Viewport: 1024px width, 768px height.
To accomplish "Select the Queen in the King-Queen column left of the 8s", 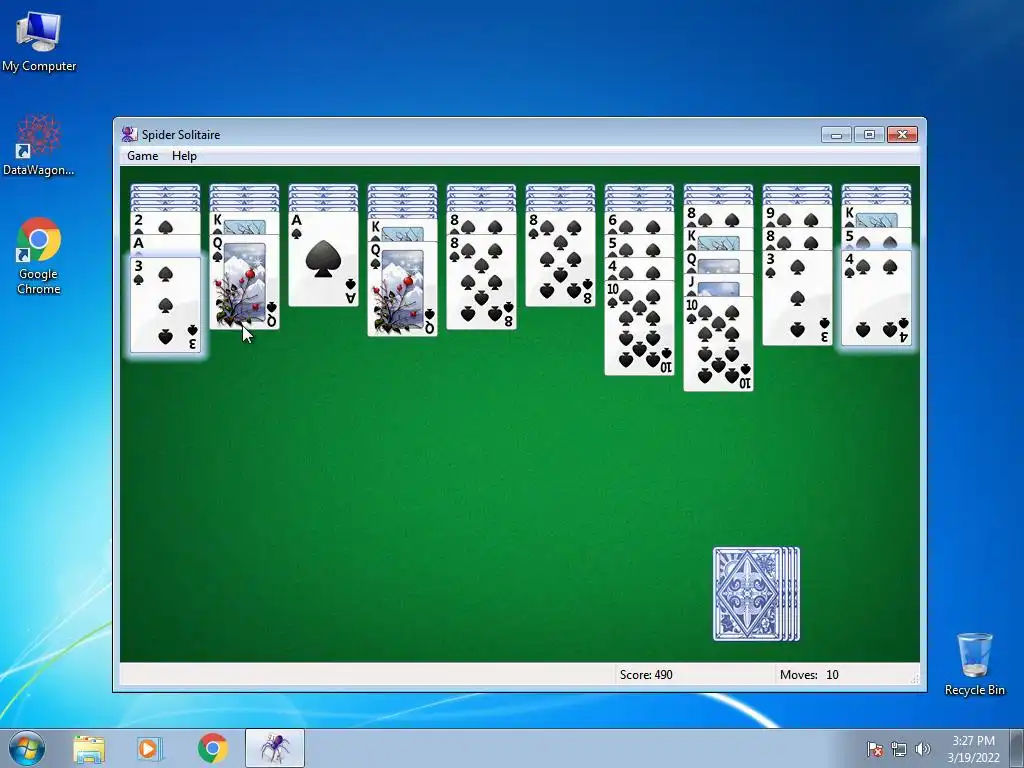I will (402, 289).
